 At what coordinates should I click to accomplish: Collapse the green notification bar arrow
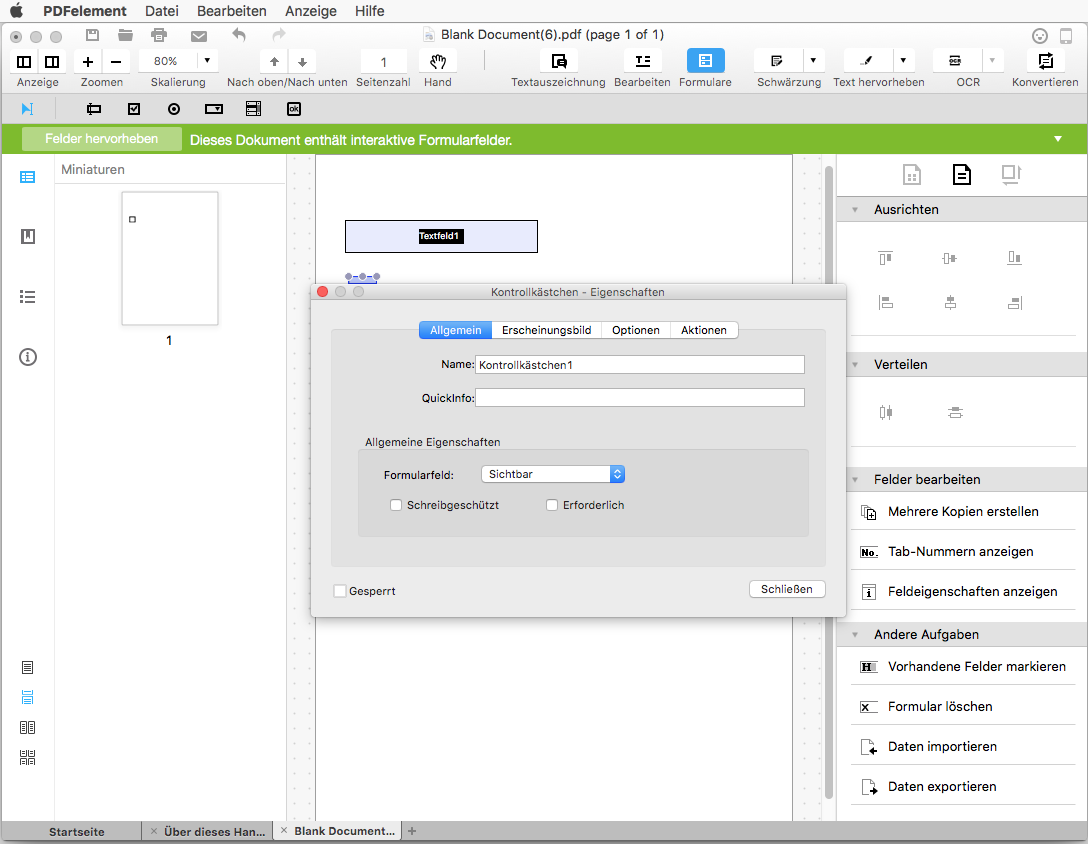(x=1057, y=139)
